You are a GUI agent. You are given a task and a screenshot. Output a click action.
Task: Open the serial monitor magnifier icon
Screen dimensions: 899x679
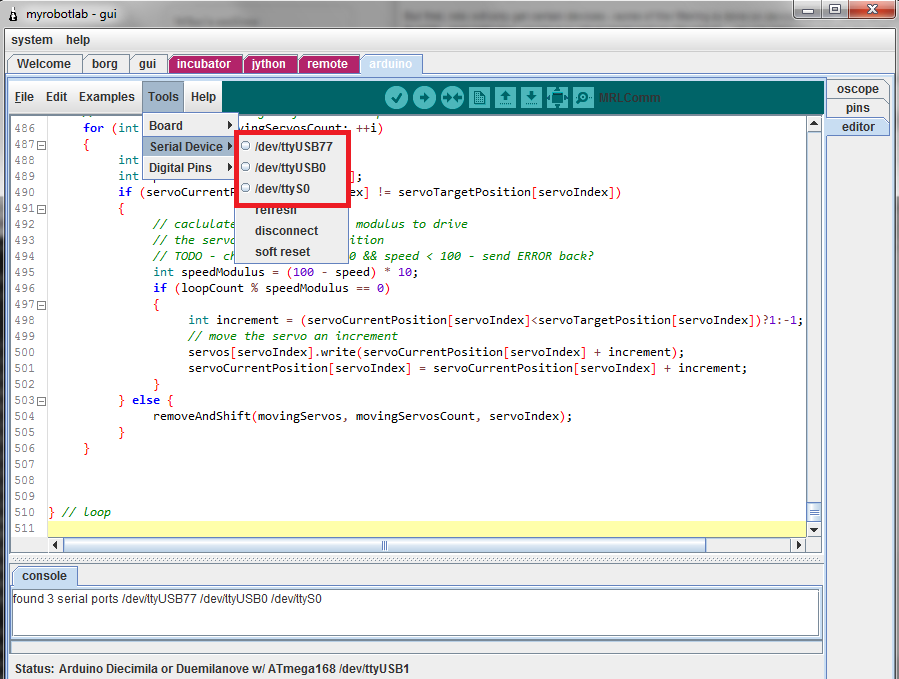(x=583, y=97)
